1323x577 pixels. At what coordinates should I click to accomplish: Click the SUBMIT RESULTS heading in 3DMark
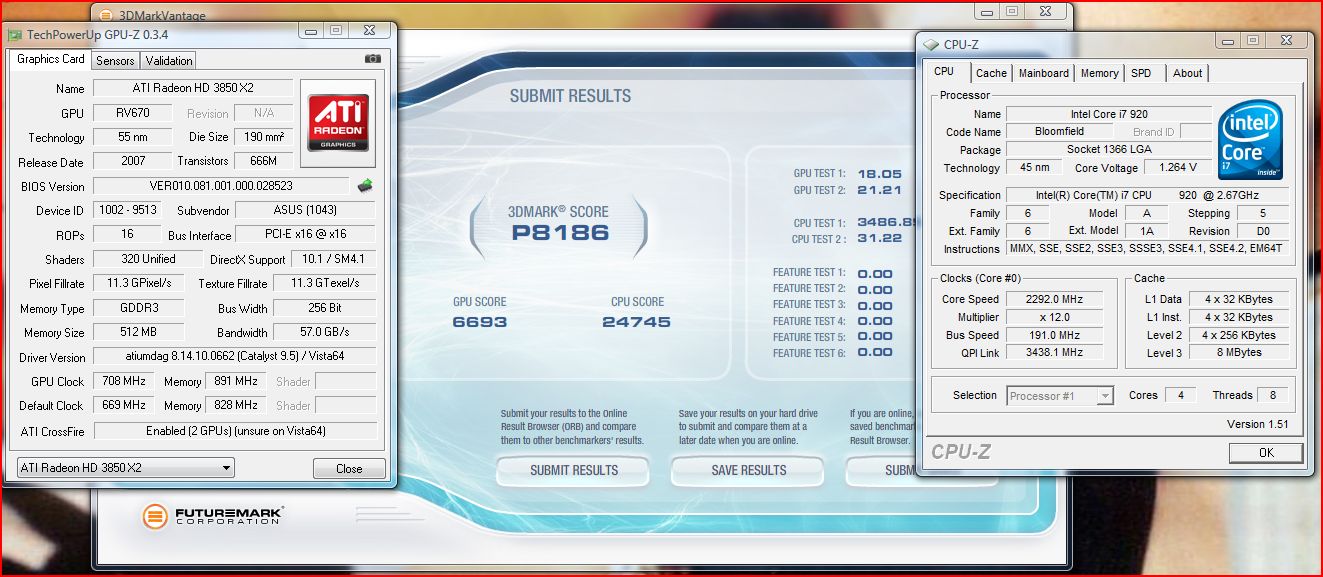click(570, 96)
